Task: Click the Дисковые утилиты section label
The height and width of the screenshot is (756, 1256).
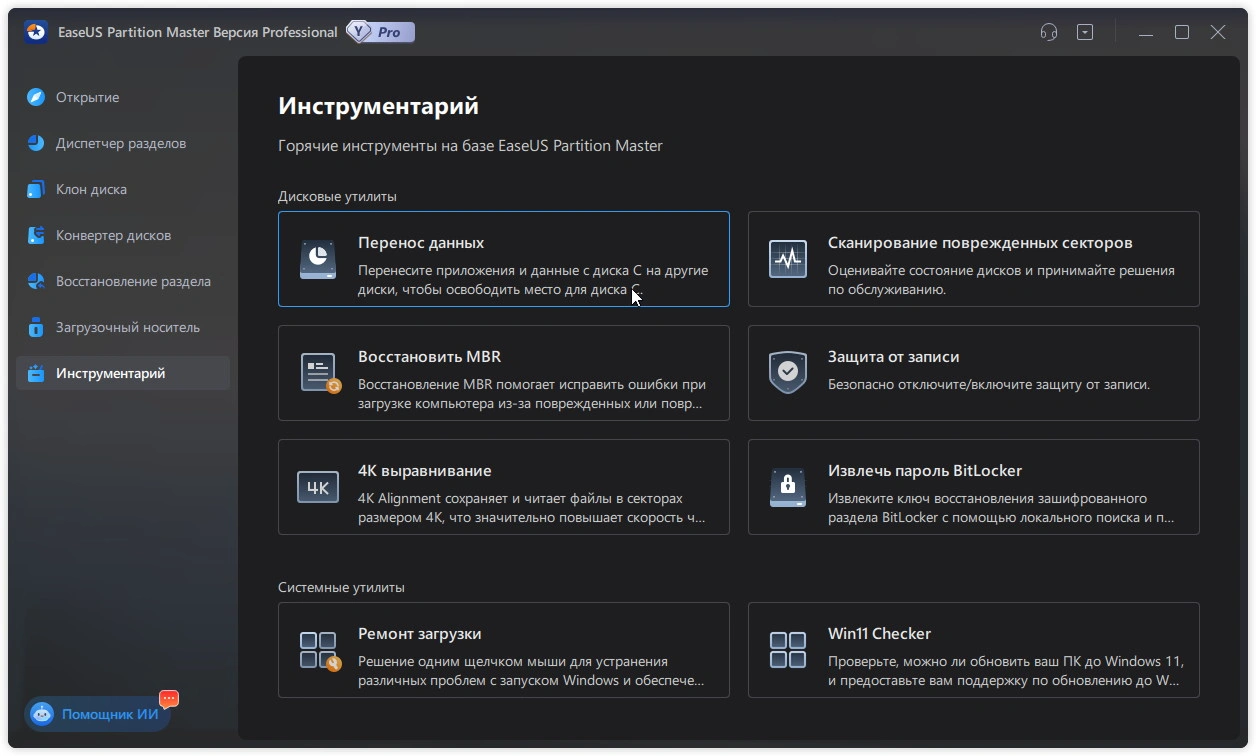Action: [337, 197]
